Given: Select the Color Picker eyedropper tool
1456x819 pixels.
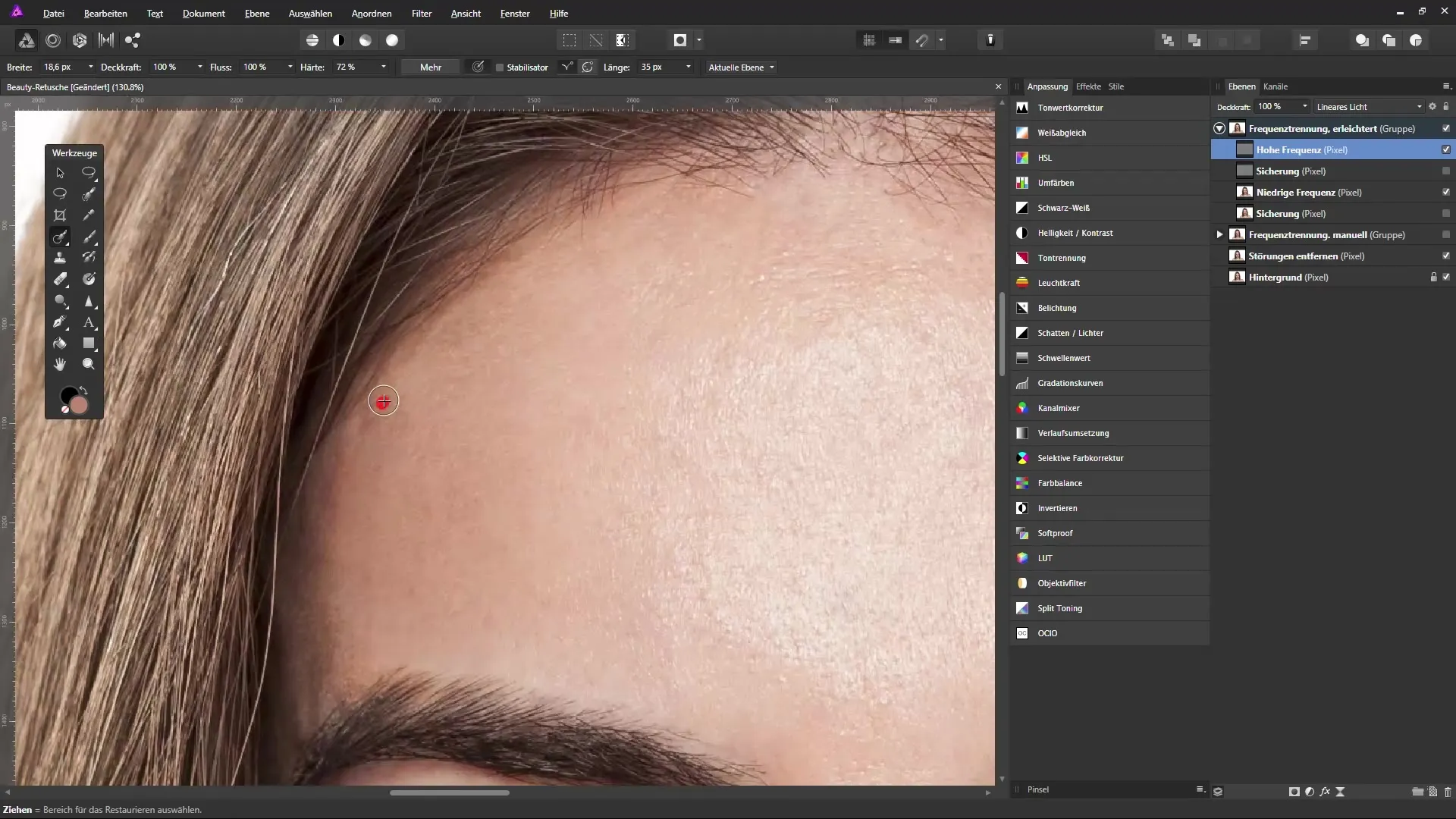Looking at the screenshot, I should [89, 215].
